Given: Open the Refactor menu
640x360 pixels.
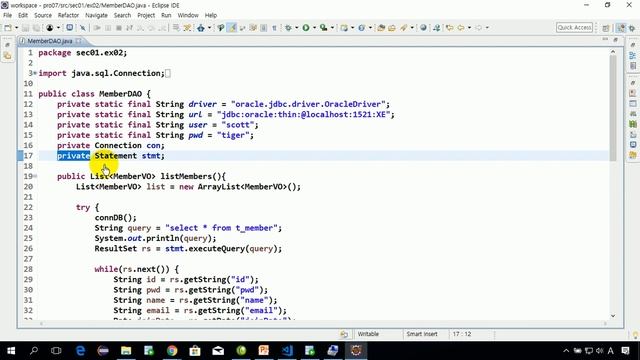Looking at the screenshot, I should point(68,15).
